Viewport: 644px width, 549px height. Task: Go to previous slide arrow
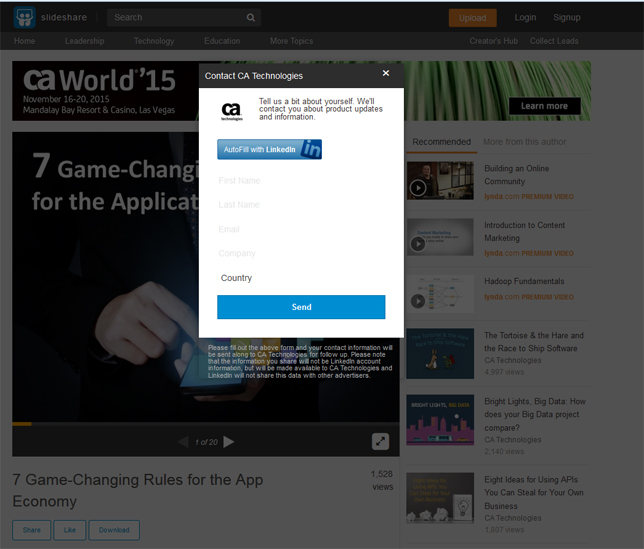pos(183,442)
